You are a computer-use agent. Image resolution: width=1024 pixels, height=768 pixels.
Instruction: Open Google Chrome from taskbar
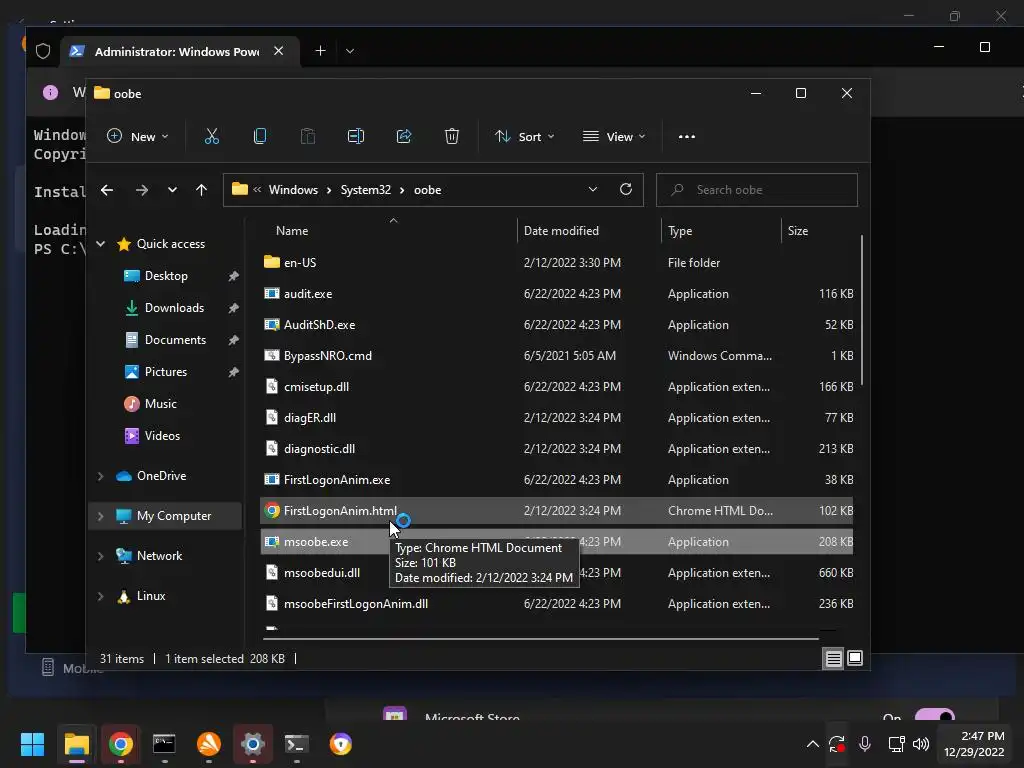click(x=121, y=744)
